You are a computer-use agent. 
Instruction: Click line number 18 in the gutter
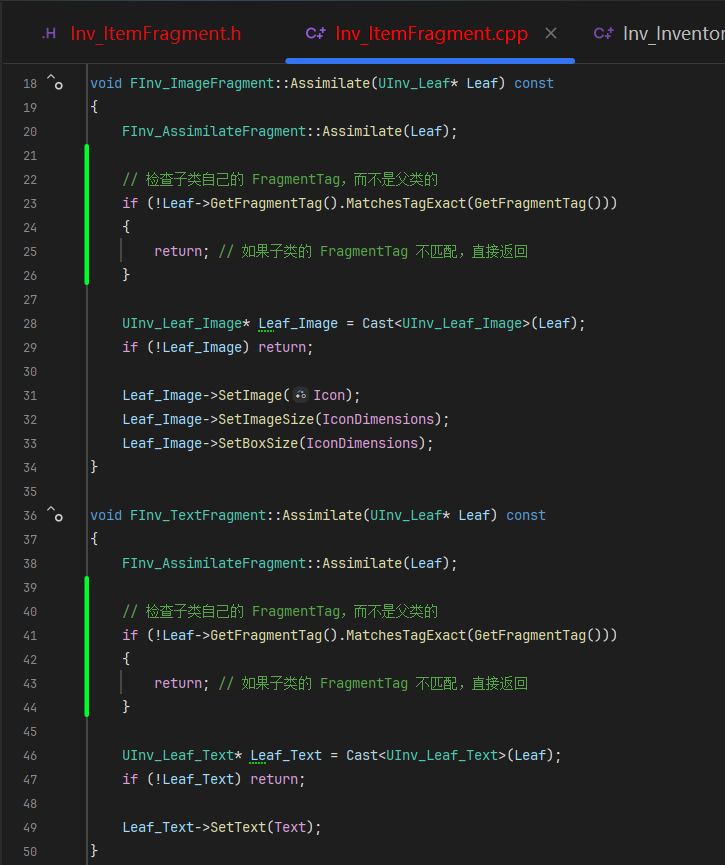(30, 84)
